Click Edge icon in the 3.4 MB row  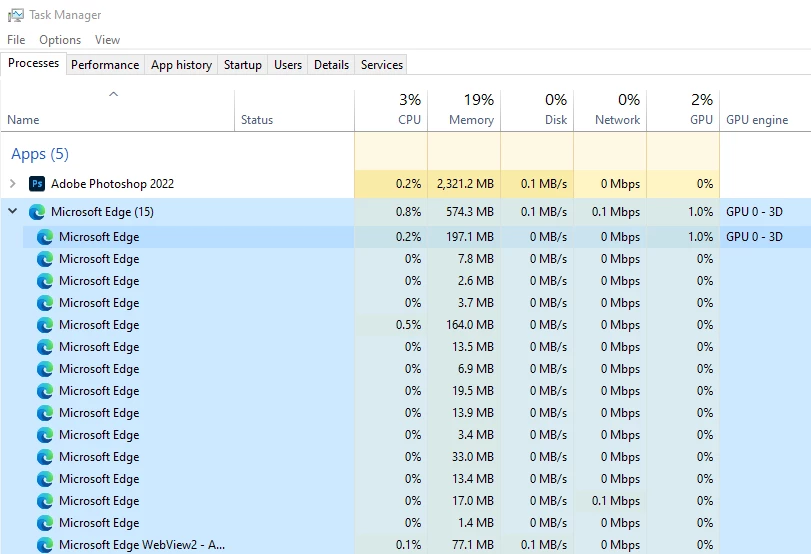45,435
